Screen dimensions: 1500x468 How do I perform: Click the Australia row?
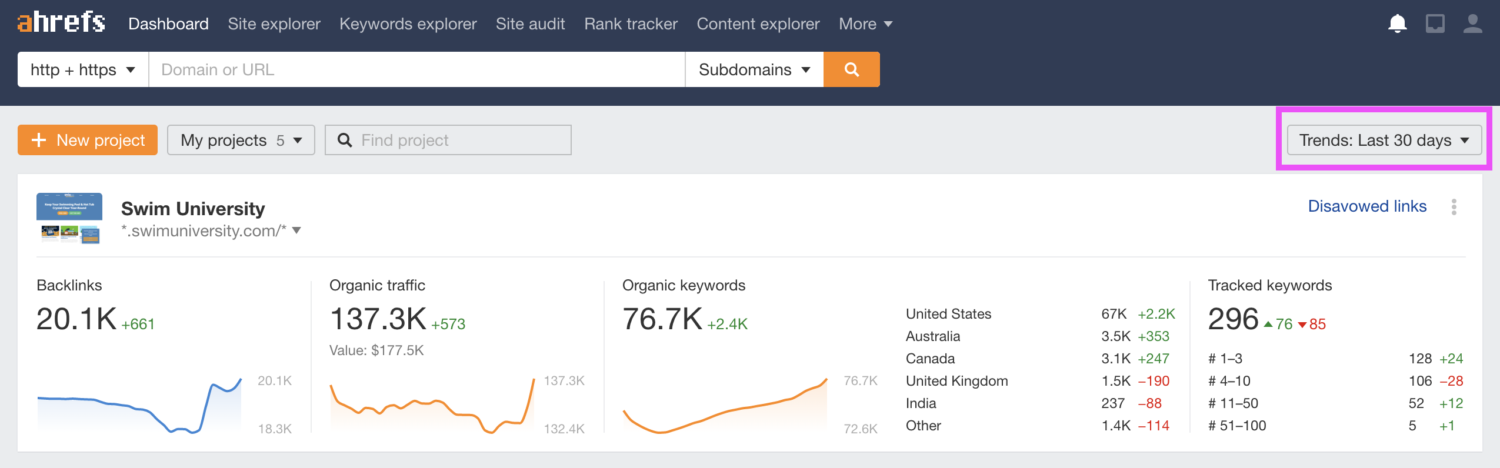click(1040, 336)
